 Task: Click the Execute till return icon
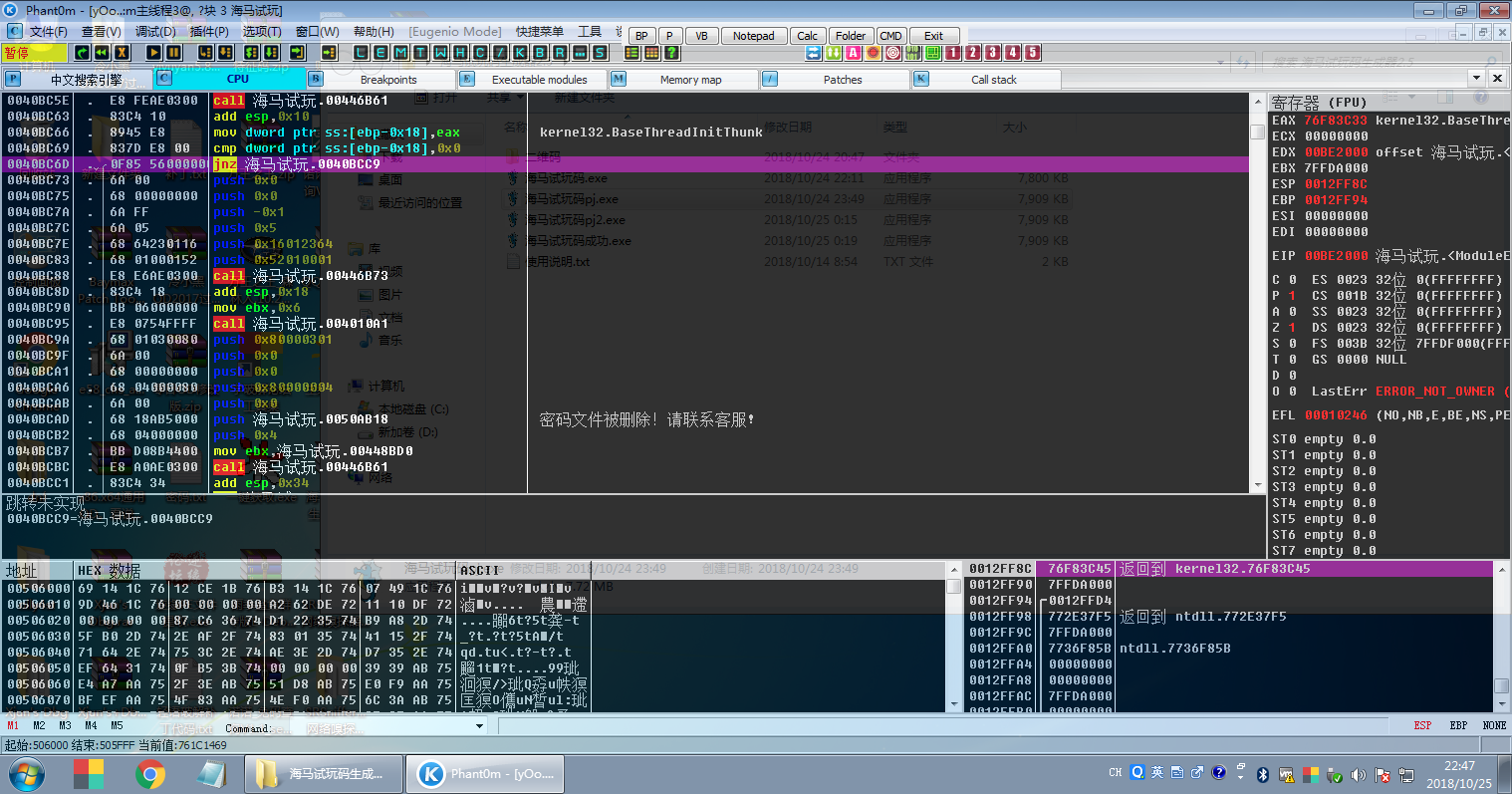pyautogui.click(x=298, y=52)
